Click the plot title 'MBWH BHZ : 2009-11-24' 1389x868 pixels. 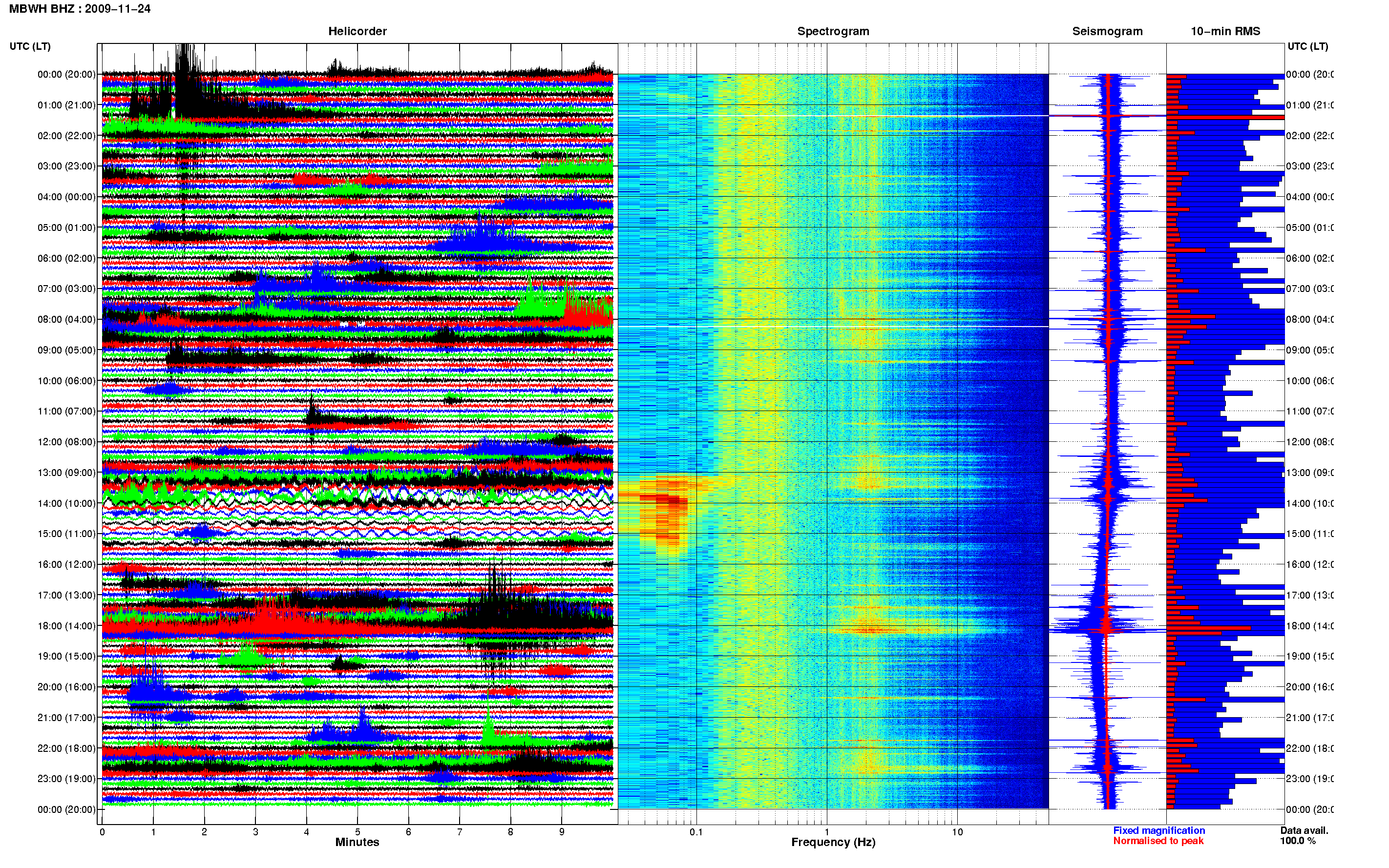click(80, 9)
